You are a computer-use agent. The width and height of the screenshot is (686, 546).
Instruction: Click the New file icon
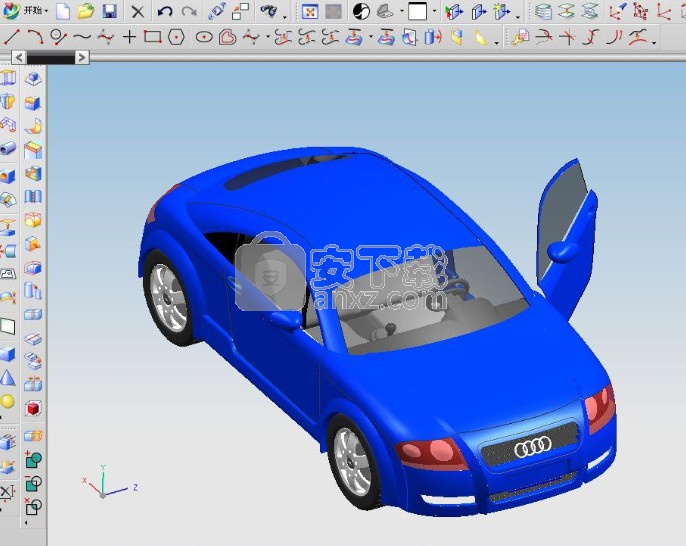tap(64, 12)
